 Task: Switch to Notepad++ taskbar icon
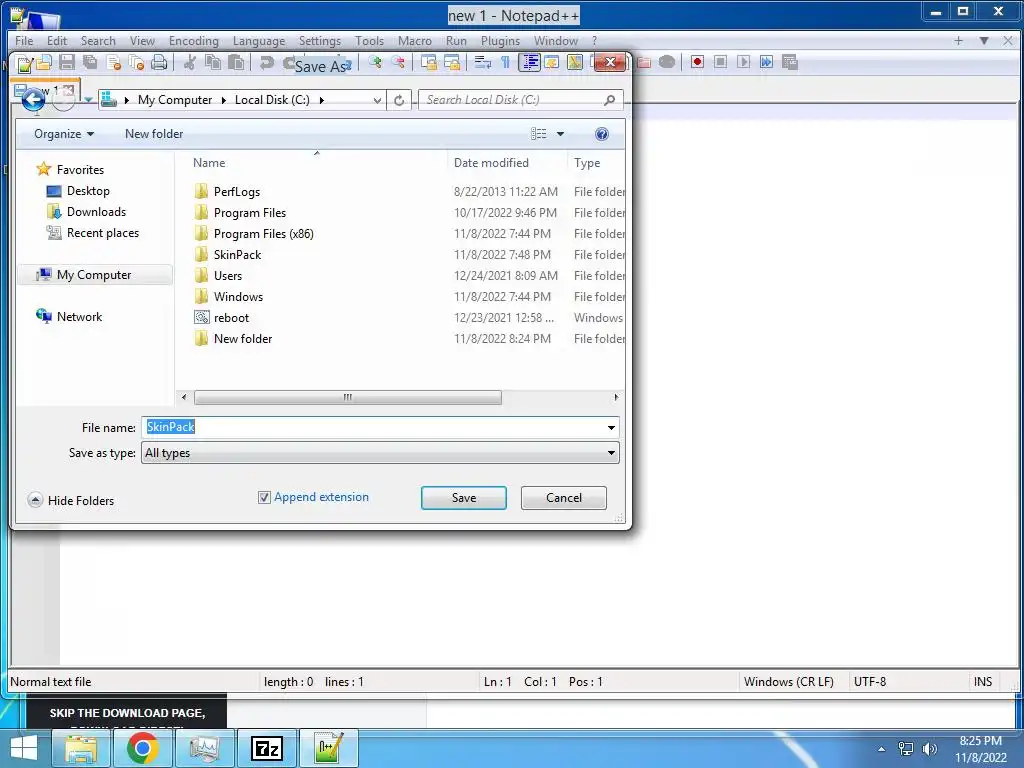coord(328,748)
